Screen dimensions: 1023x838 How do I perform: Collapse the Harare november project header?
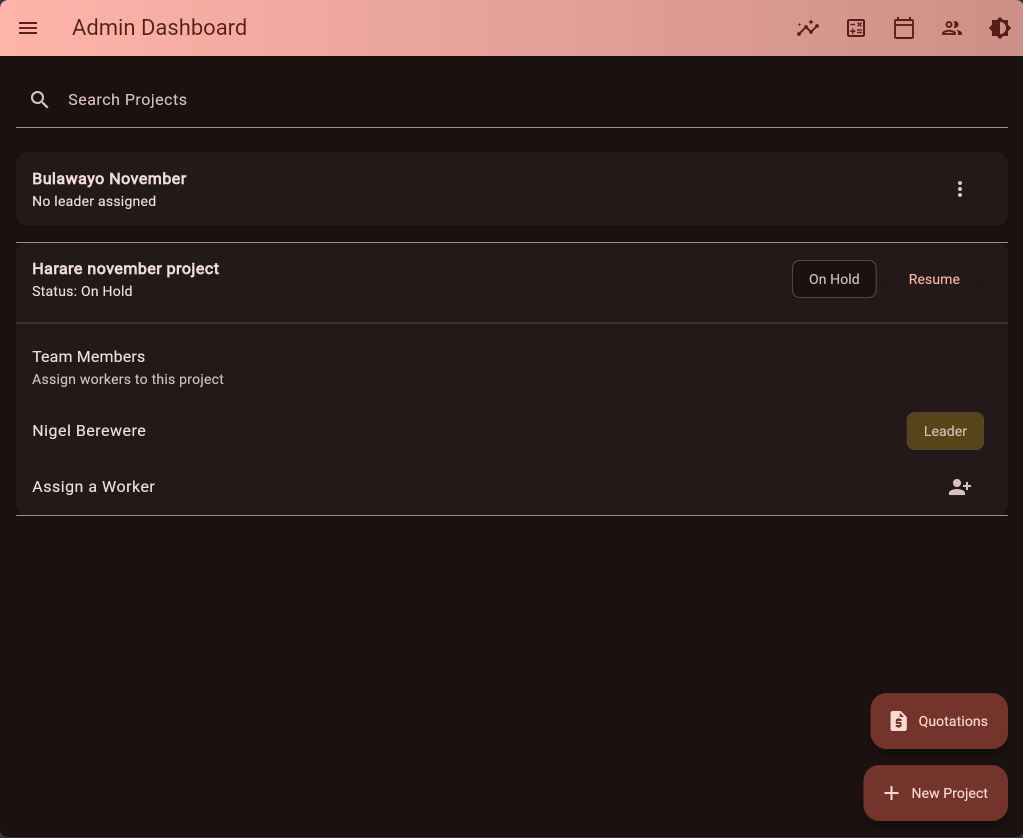(x=400, y=280)
